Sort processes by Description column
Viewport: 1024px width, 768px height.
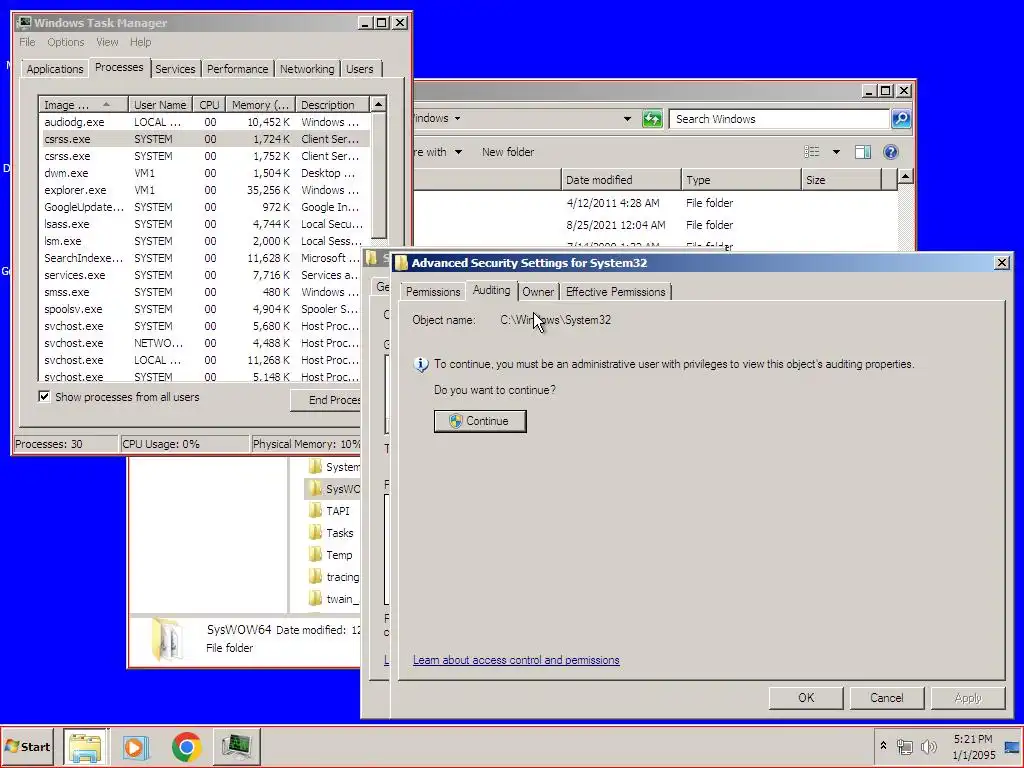332,104
